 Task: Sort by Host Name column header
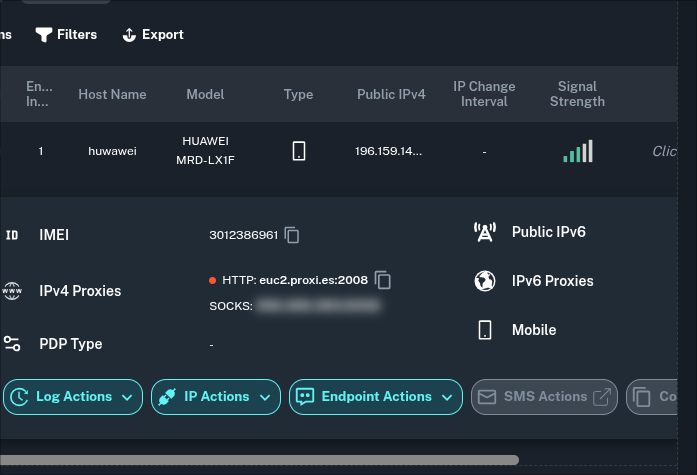tap(112, 94)
